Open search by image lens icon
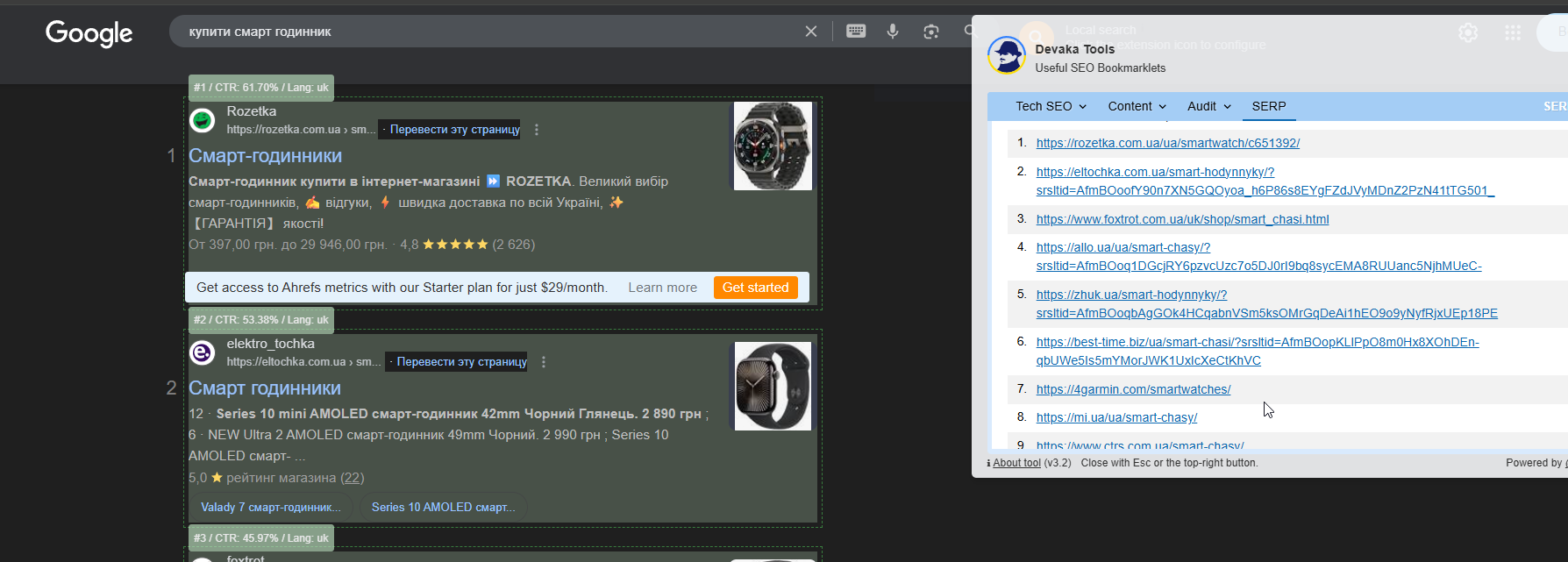 point(931,32)
